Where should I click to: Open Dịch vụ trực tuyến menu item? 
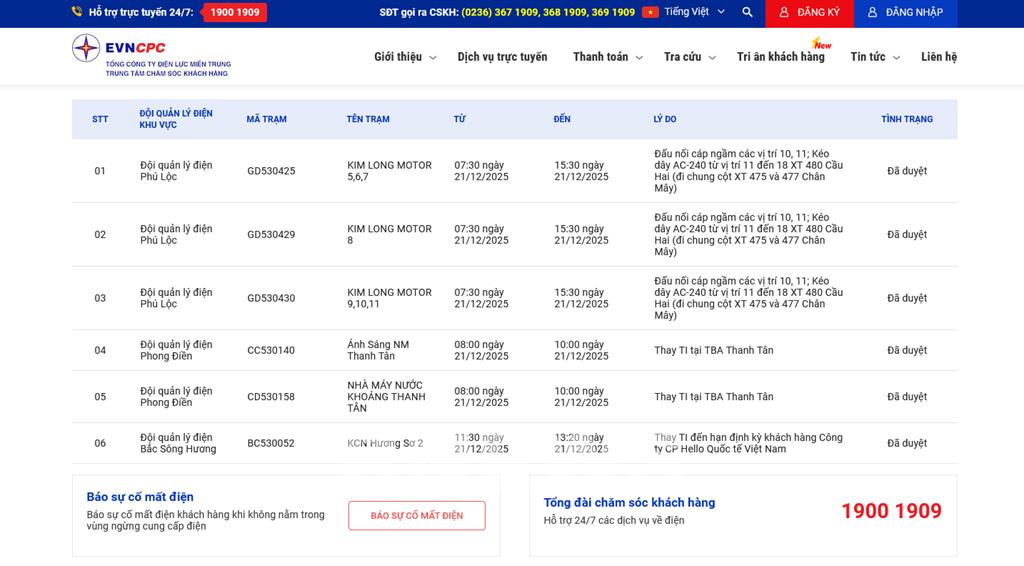[502, 57]
